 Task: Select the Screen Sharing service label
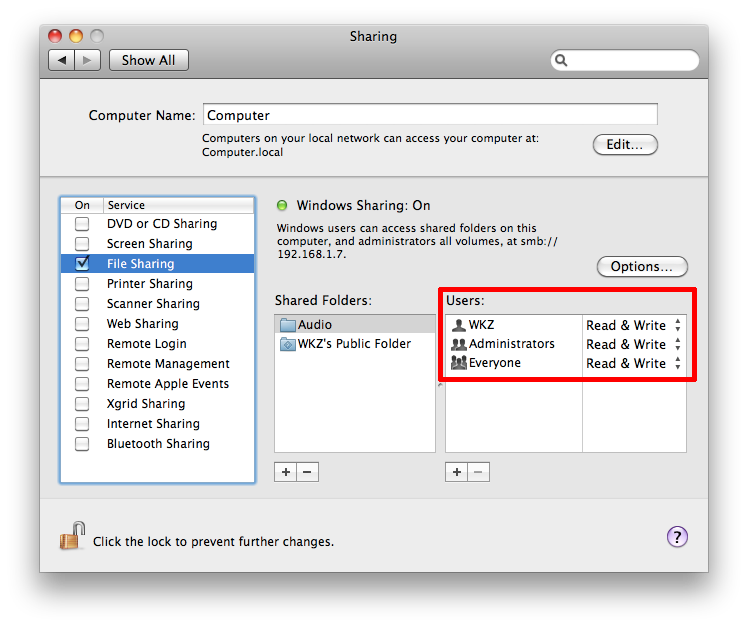coord(150,244)
